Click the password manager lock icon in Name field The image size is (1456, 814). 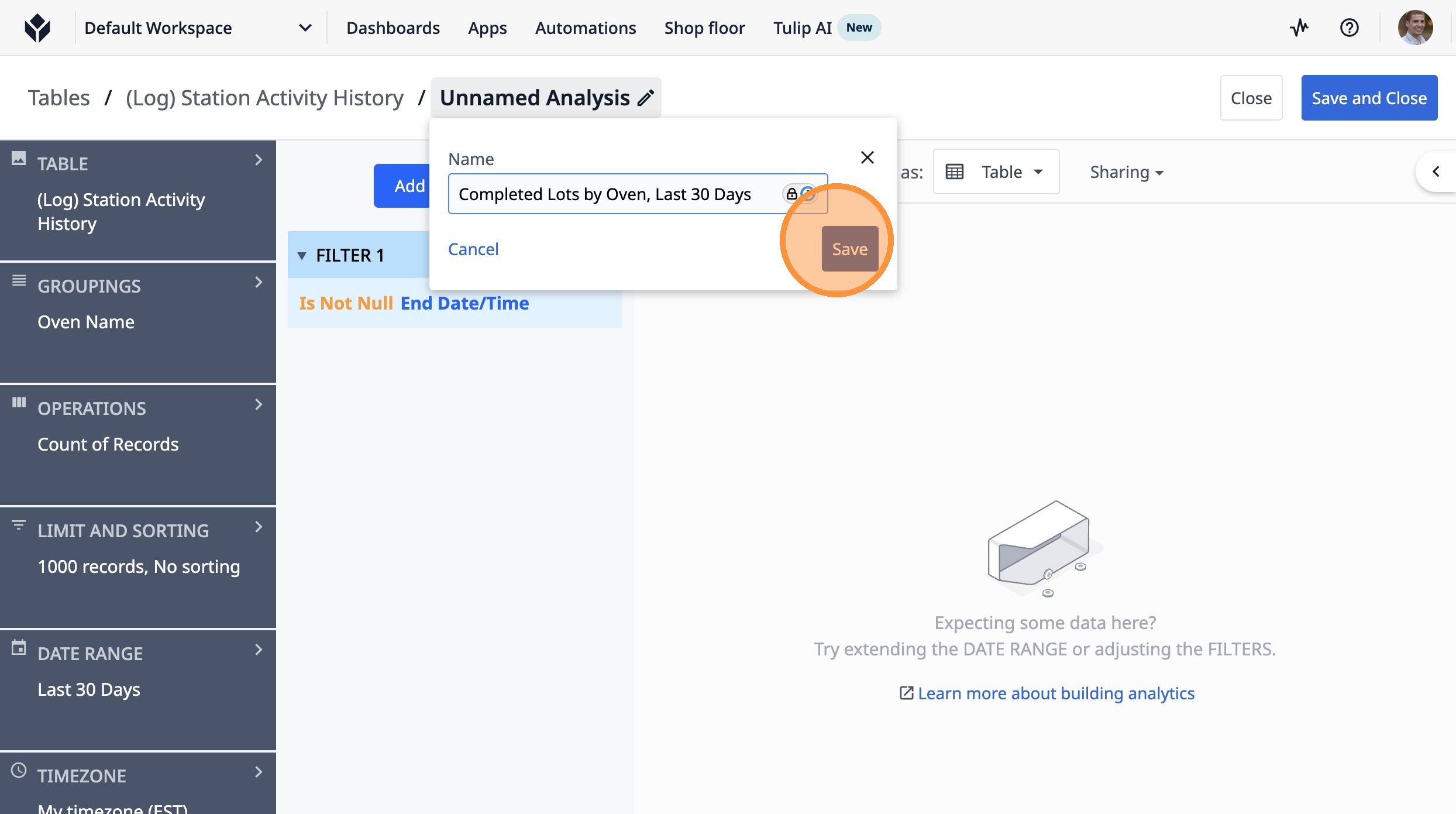791,194
